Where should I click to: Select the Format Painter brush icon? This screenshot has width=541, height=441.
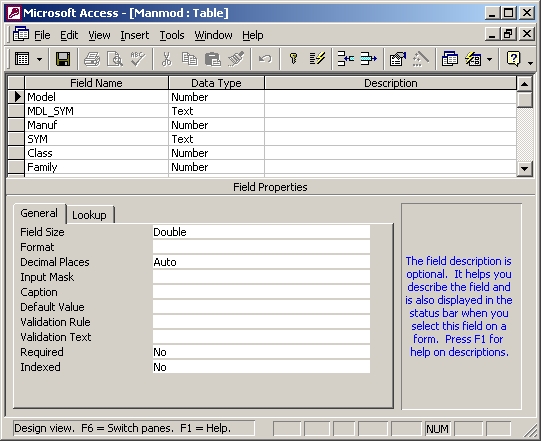click(x=236, y=59)
